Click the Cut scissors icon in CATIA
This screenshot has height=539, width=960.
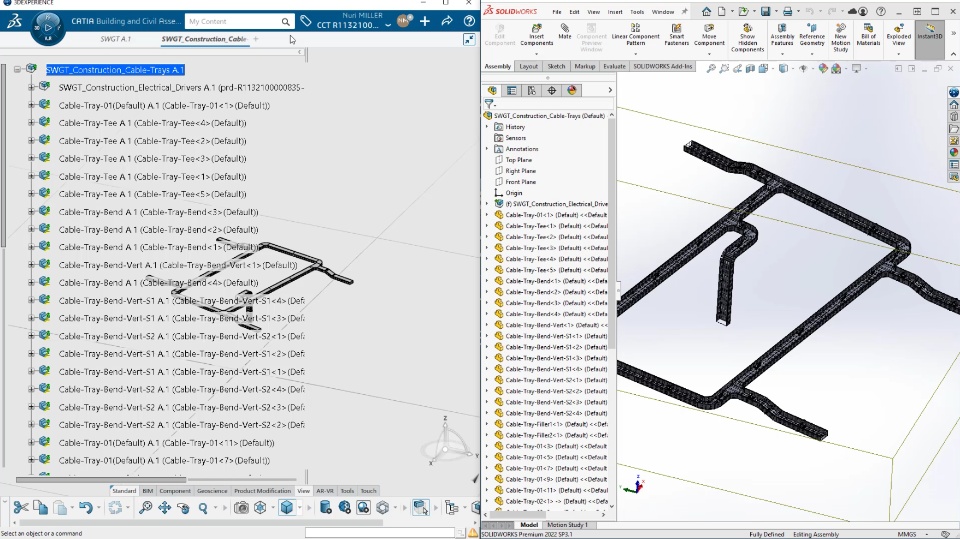21,507
